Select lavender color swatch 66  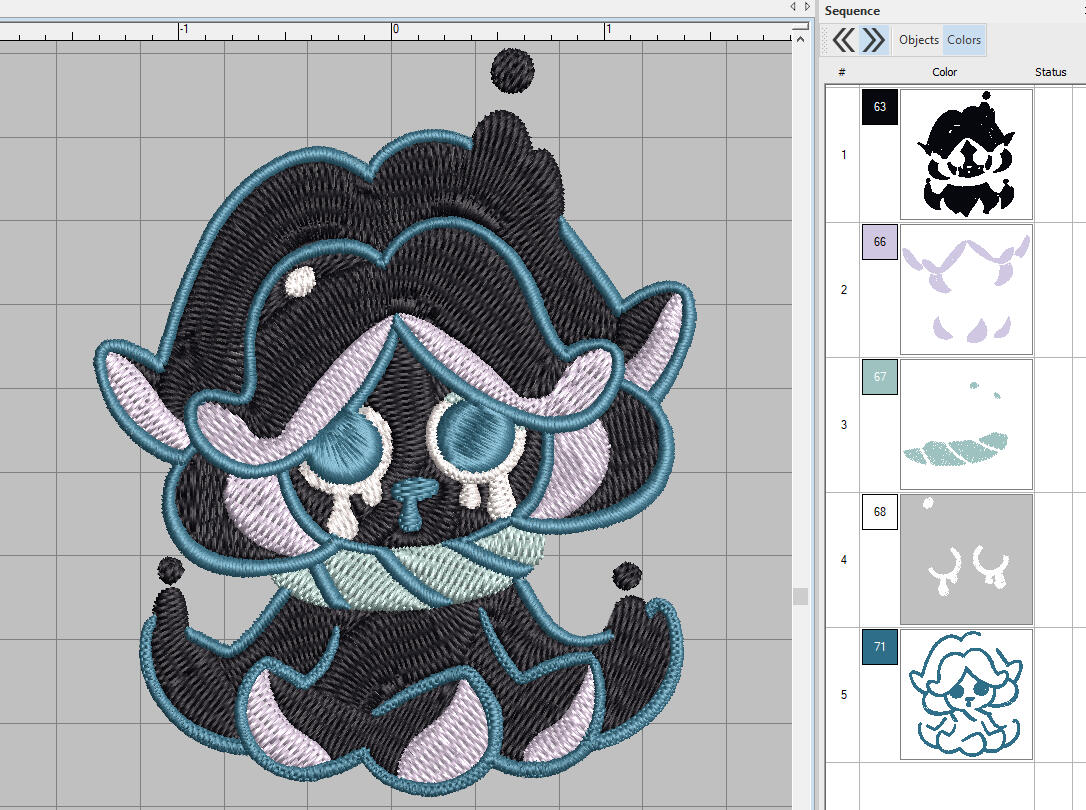tap(880, 242)
